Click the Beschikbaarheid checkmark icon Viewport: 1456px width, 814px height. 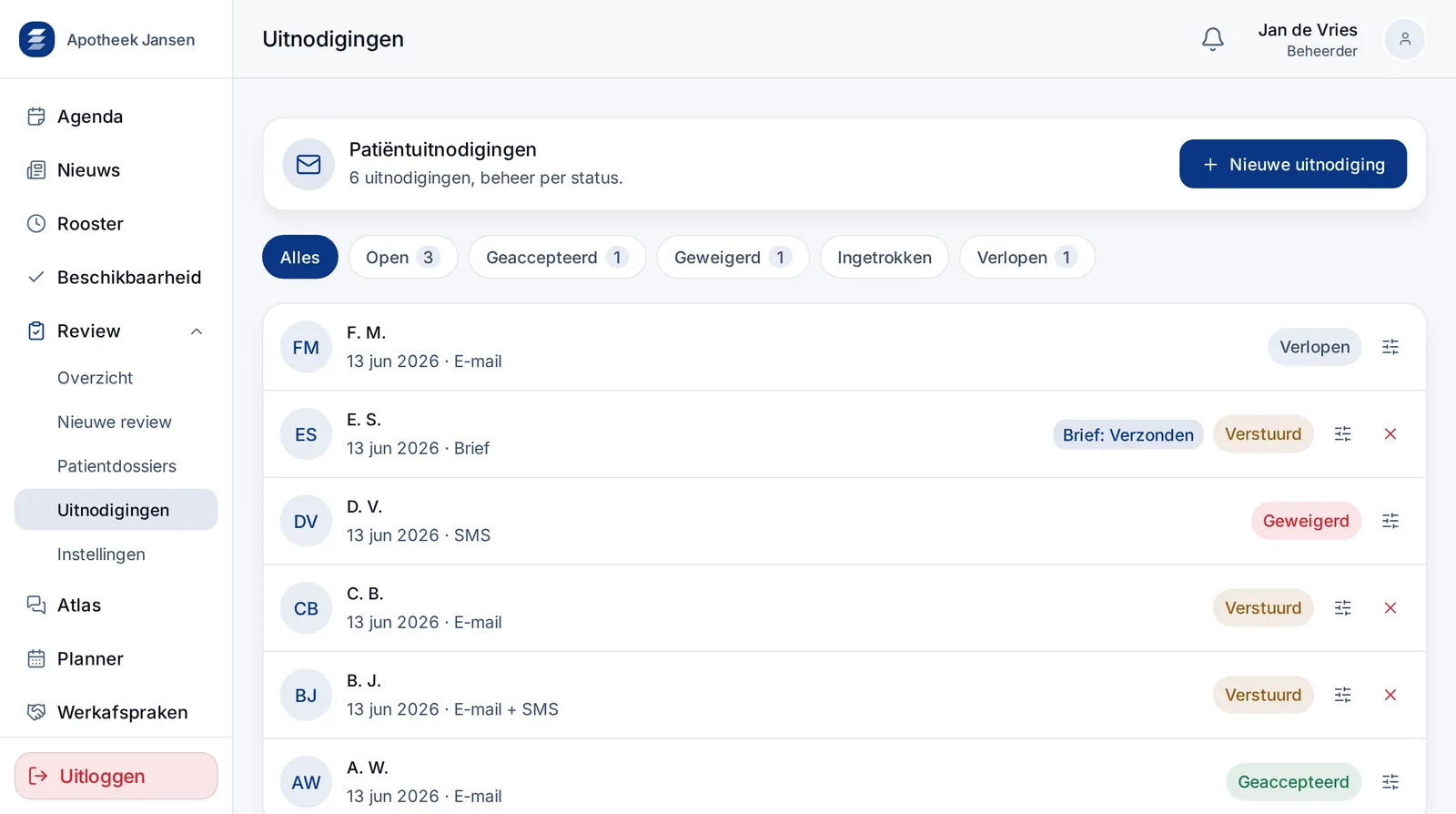click(36, 277)
